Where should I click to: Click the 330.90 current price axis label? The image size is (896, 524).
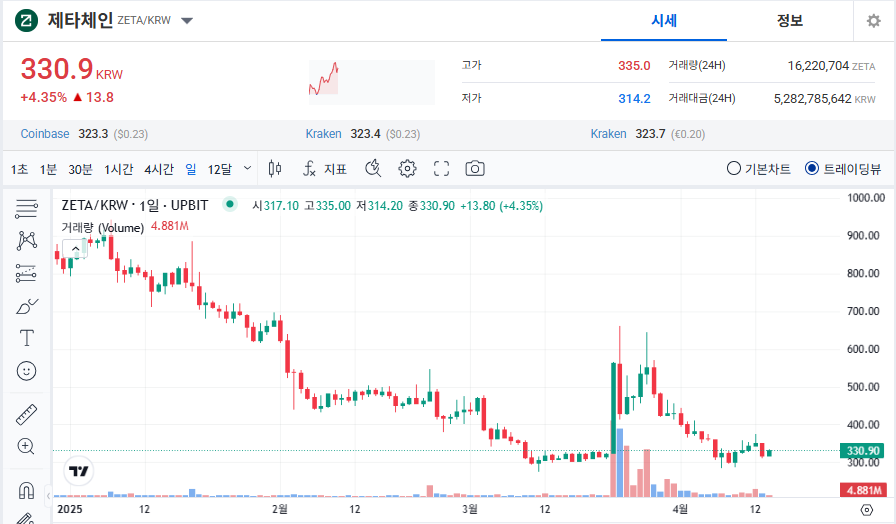click(862, 450)
